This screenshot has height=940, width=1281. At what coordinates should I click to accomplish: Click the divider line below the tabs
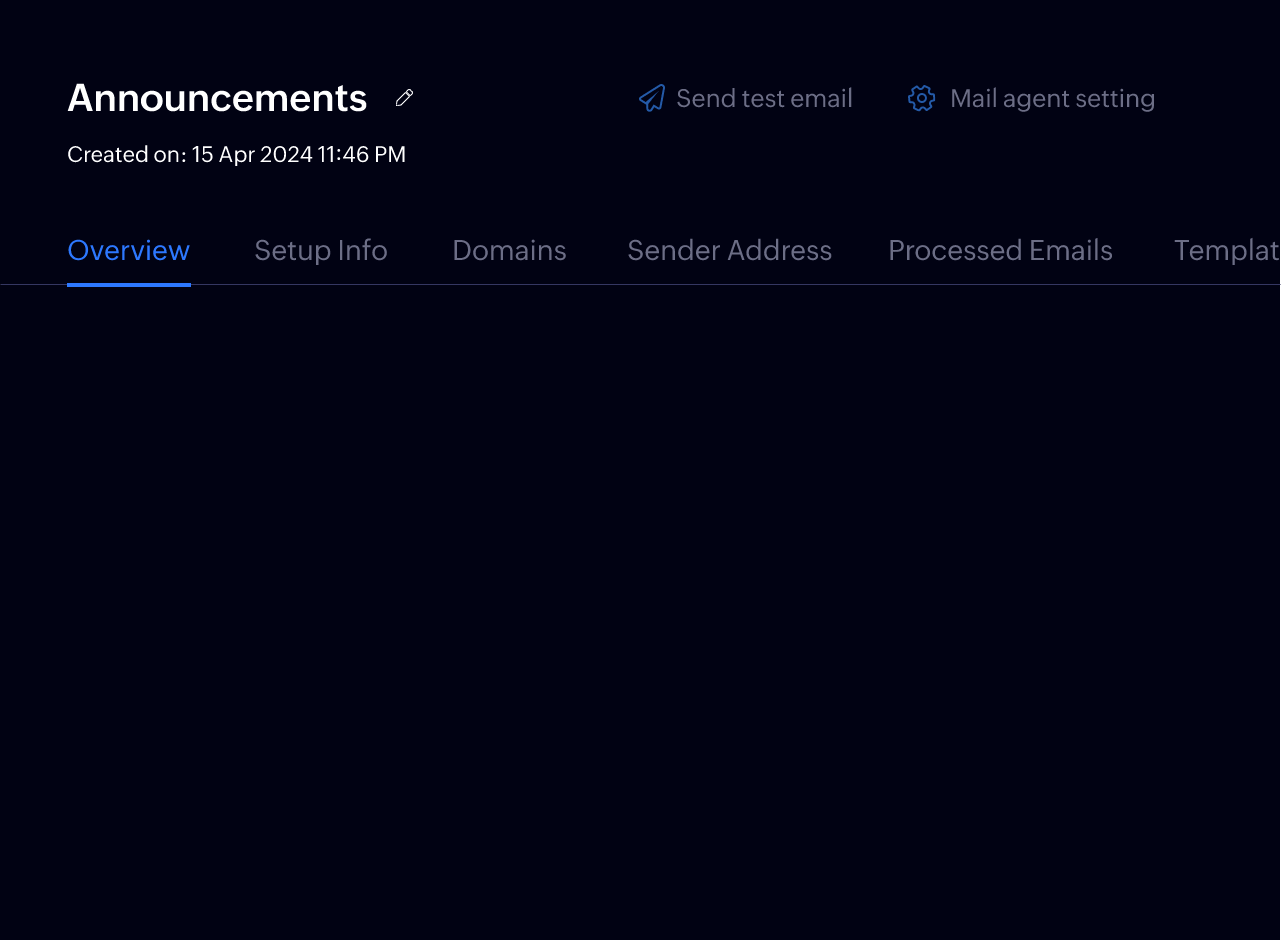click(700, 285)
